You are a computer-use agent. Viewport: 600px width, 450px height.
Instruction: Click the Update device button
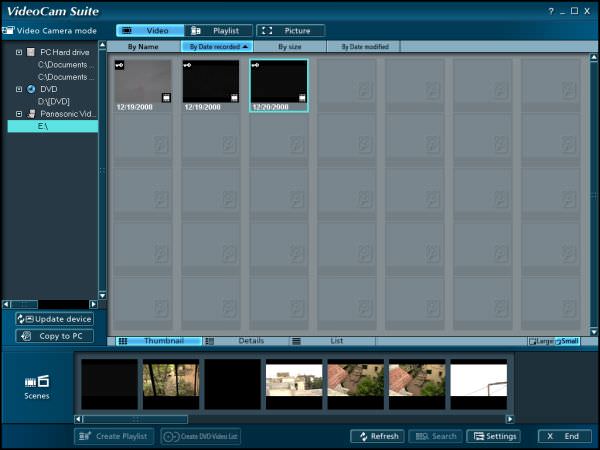point(55,319)
